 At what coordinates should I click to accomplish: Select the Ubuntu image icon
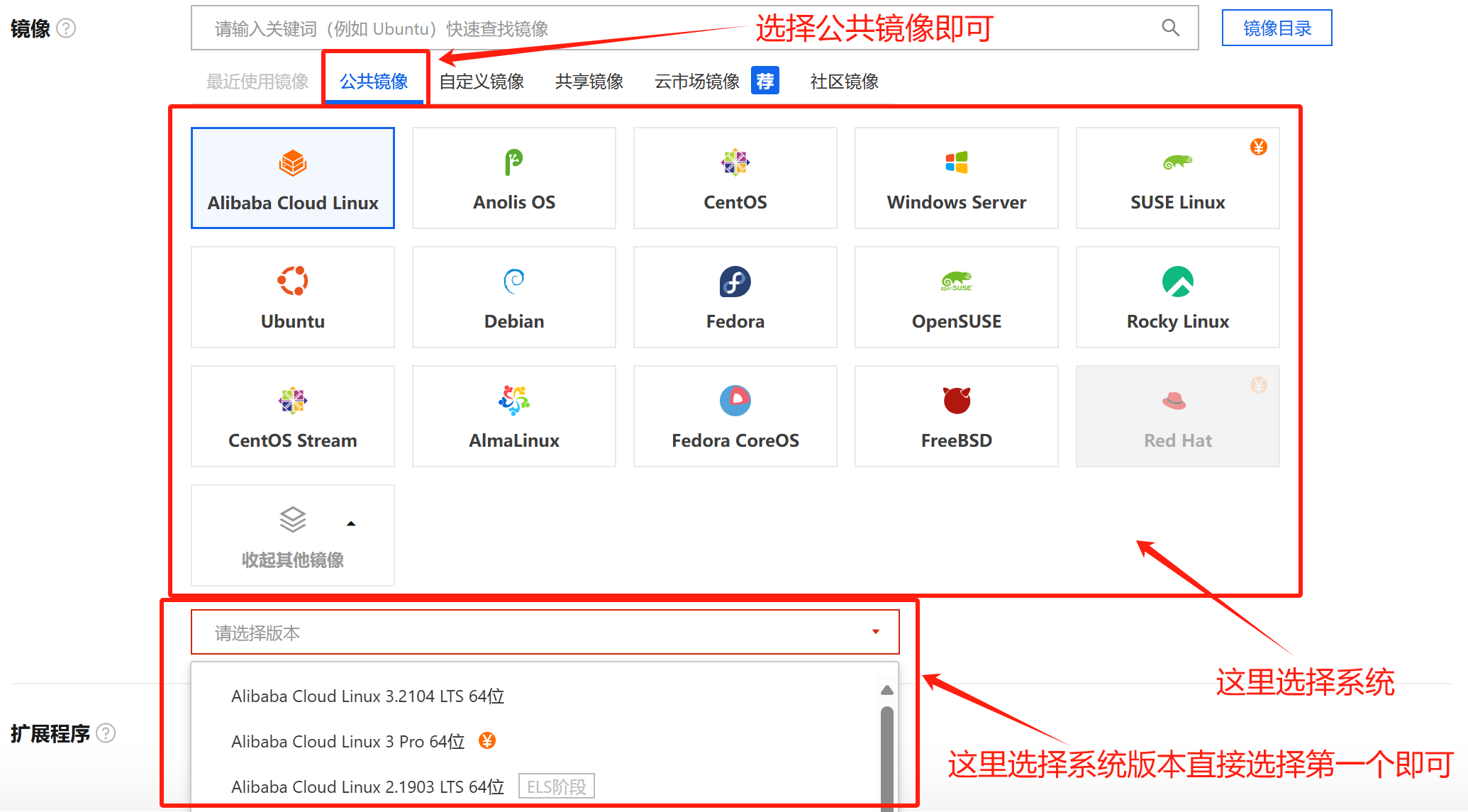coord(292,282)
